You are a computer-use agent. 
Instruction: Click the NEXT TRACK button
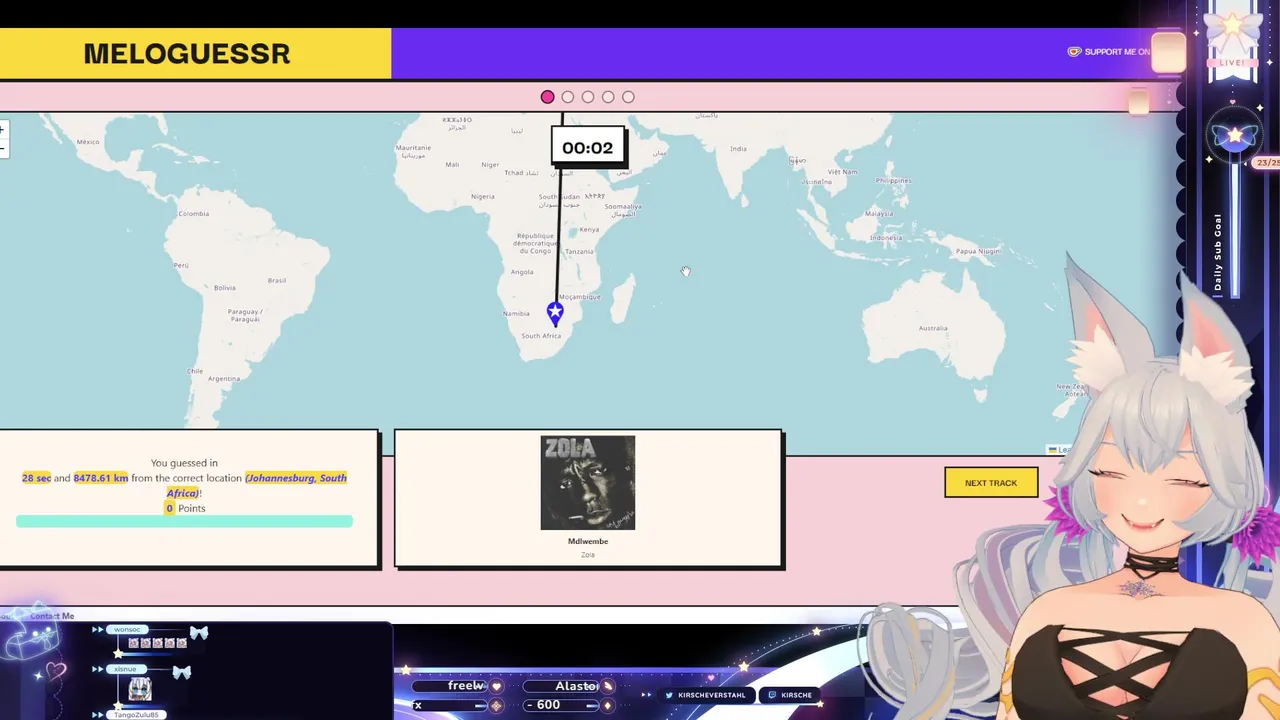991,483
